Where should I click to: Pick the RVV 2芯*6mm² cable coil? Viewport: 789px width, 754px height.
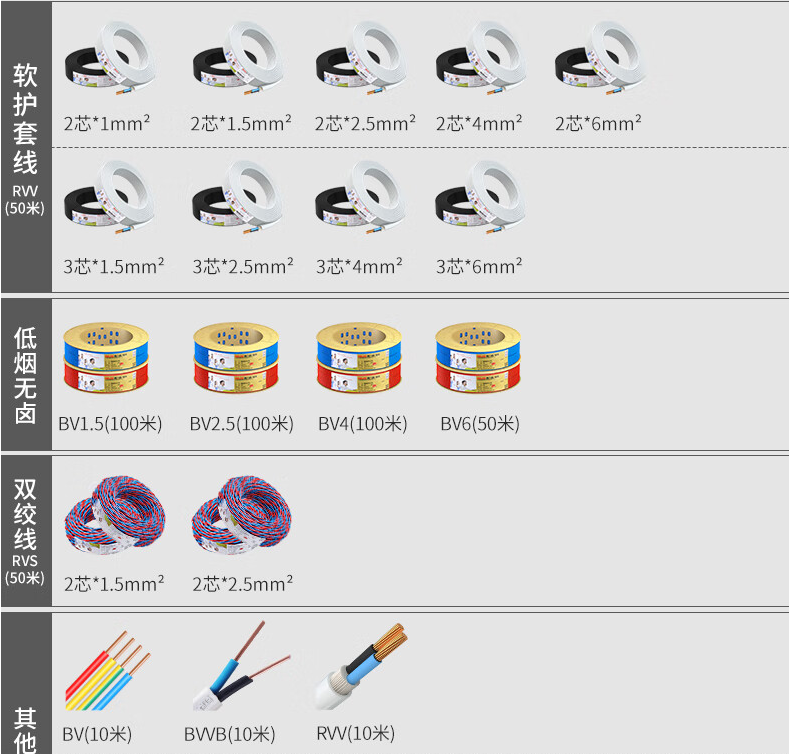click(600, 59)
